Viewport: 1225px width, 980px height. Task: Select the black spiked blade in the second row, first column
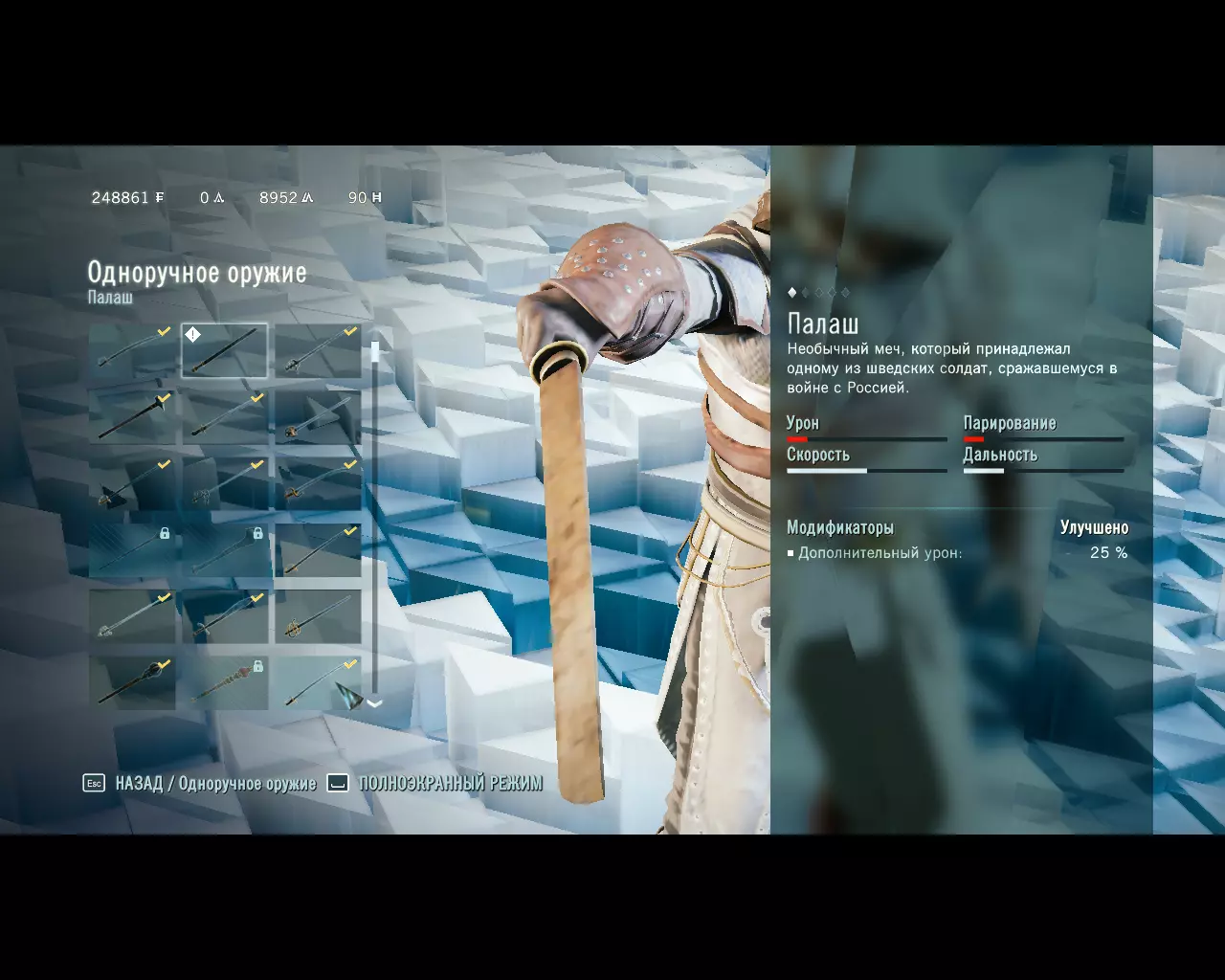point(132,416)
